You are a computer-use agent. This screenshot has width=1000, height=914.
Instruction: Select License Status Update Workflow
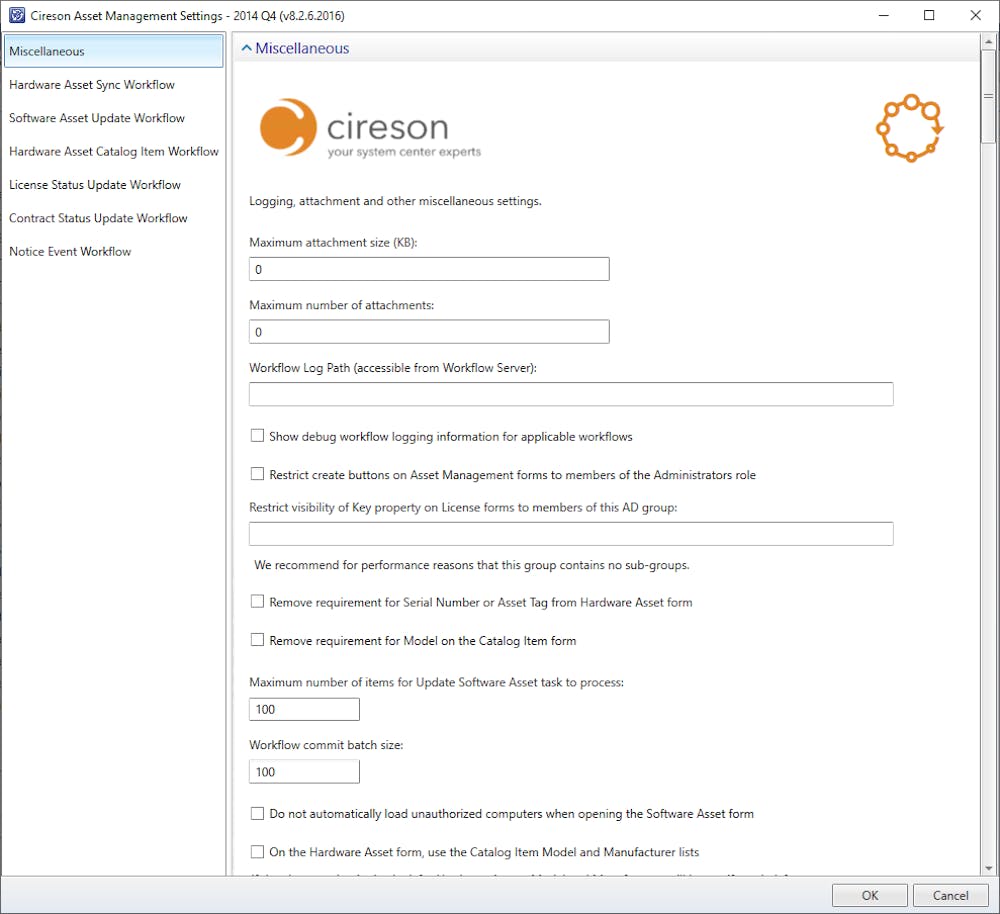point(94,185)
